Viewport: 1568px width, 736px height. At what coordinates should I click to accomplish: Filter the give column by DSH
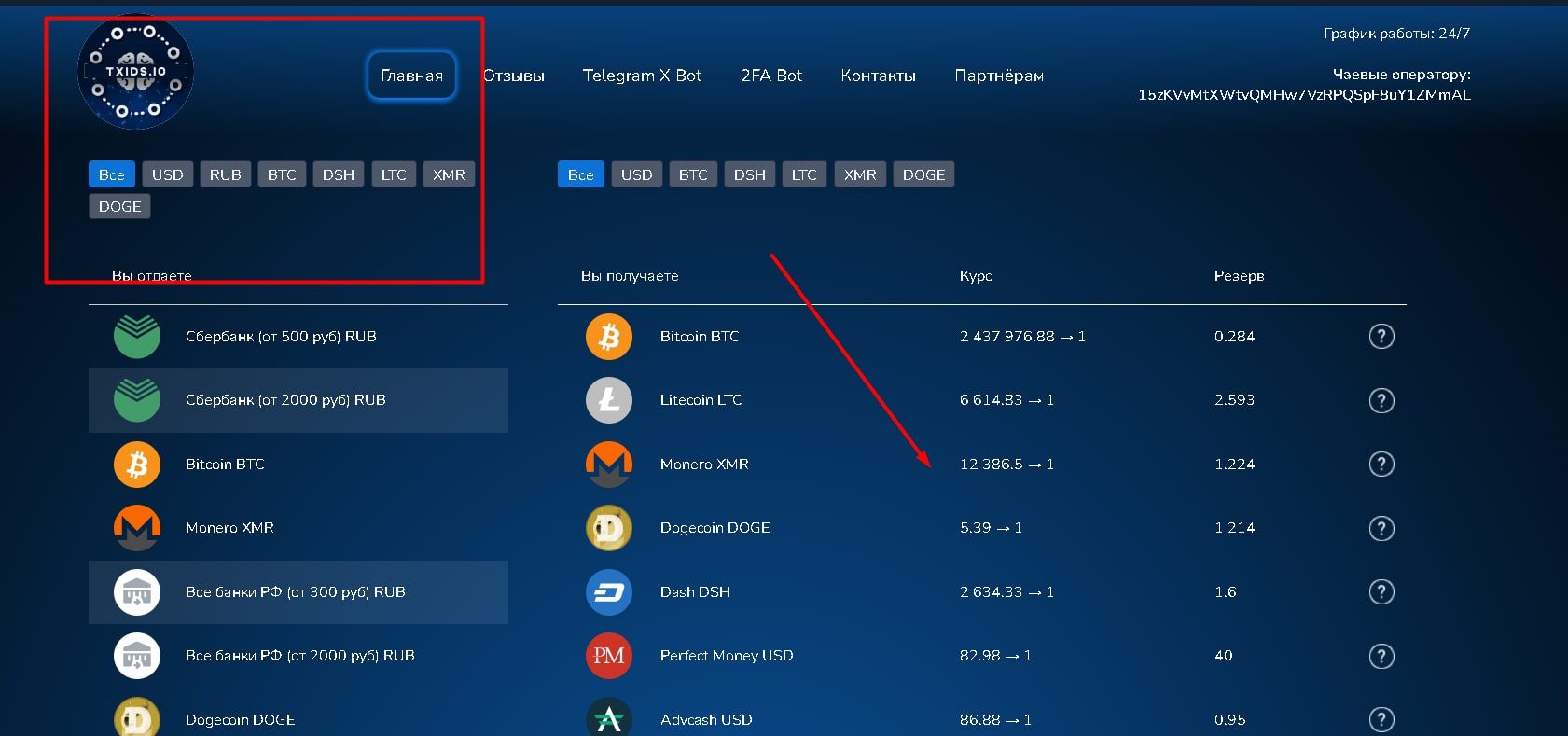[339, 174]
